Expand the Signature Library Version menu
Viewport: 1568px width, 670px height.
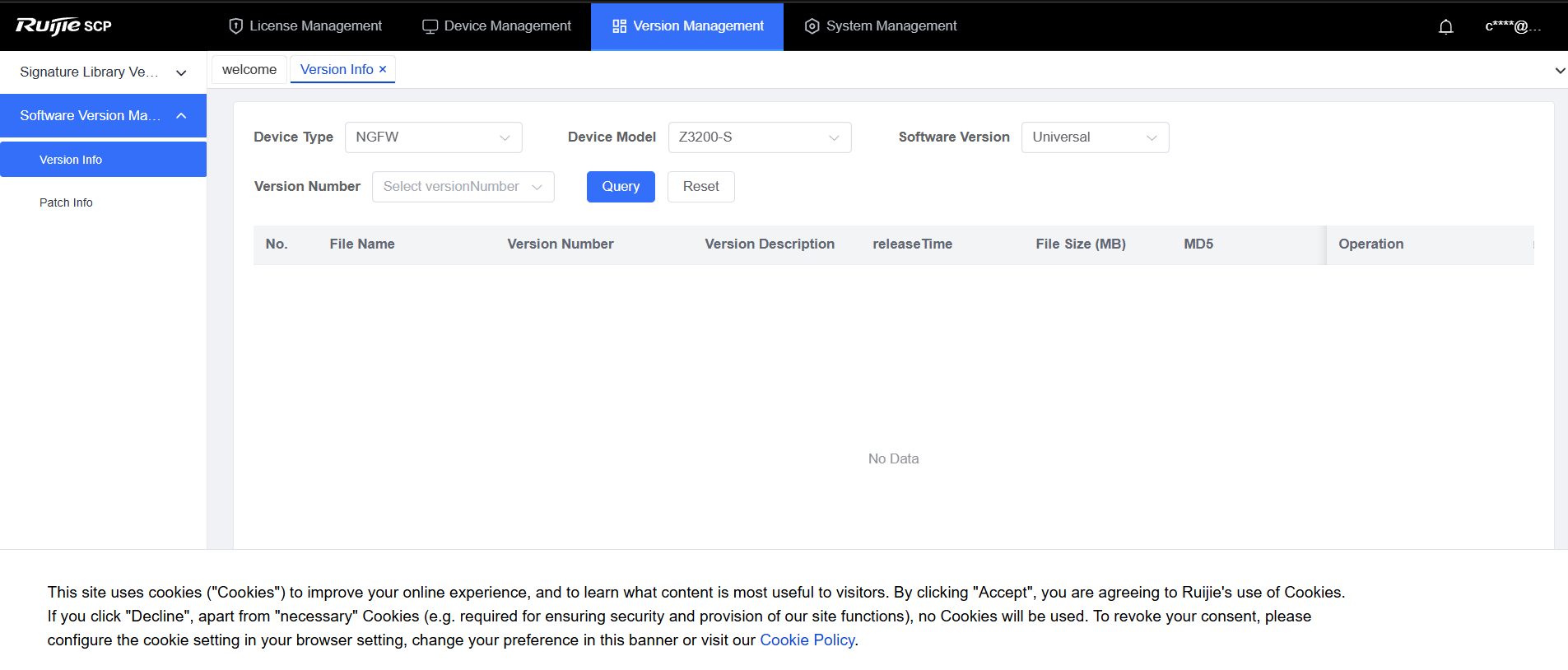103,72
